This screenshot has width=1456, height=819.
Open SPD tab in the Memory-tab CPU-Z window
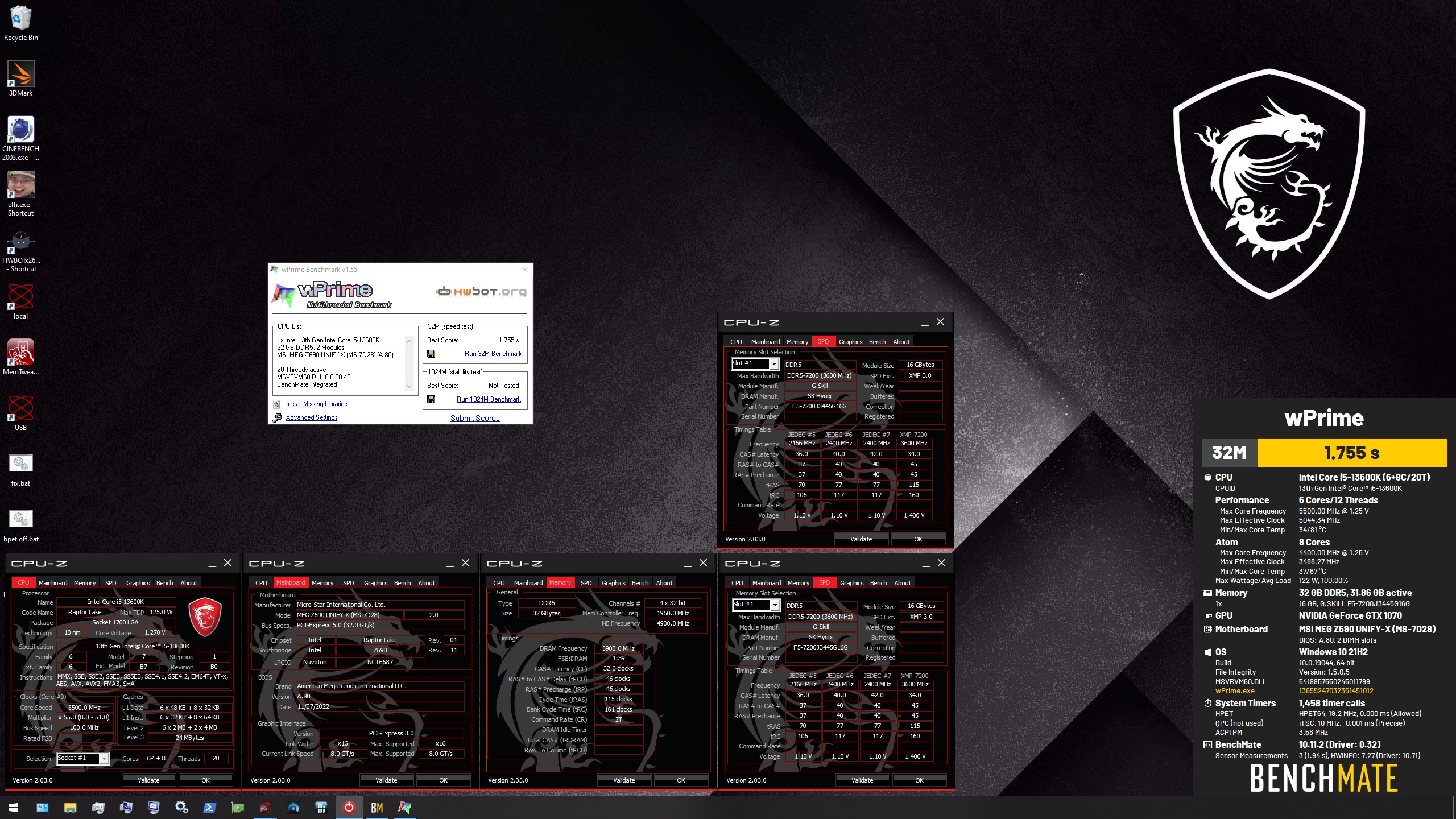pyautogui.click(x=586, y=583)
